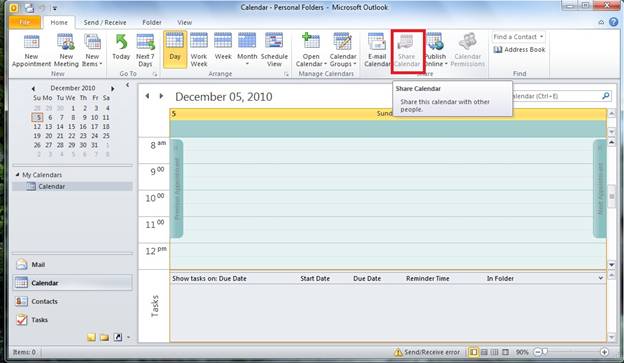The width and height of the screenshot is (624, 363).
Task: Click the zoom slider handle
Action: coord(544,352)
